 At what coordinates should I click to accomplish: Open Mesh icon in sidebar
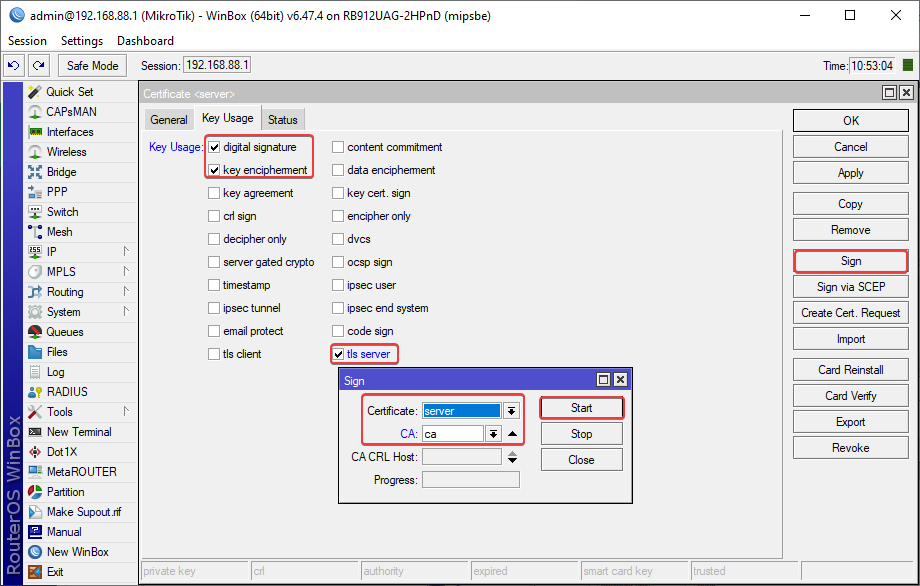coord(35,232)
